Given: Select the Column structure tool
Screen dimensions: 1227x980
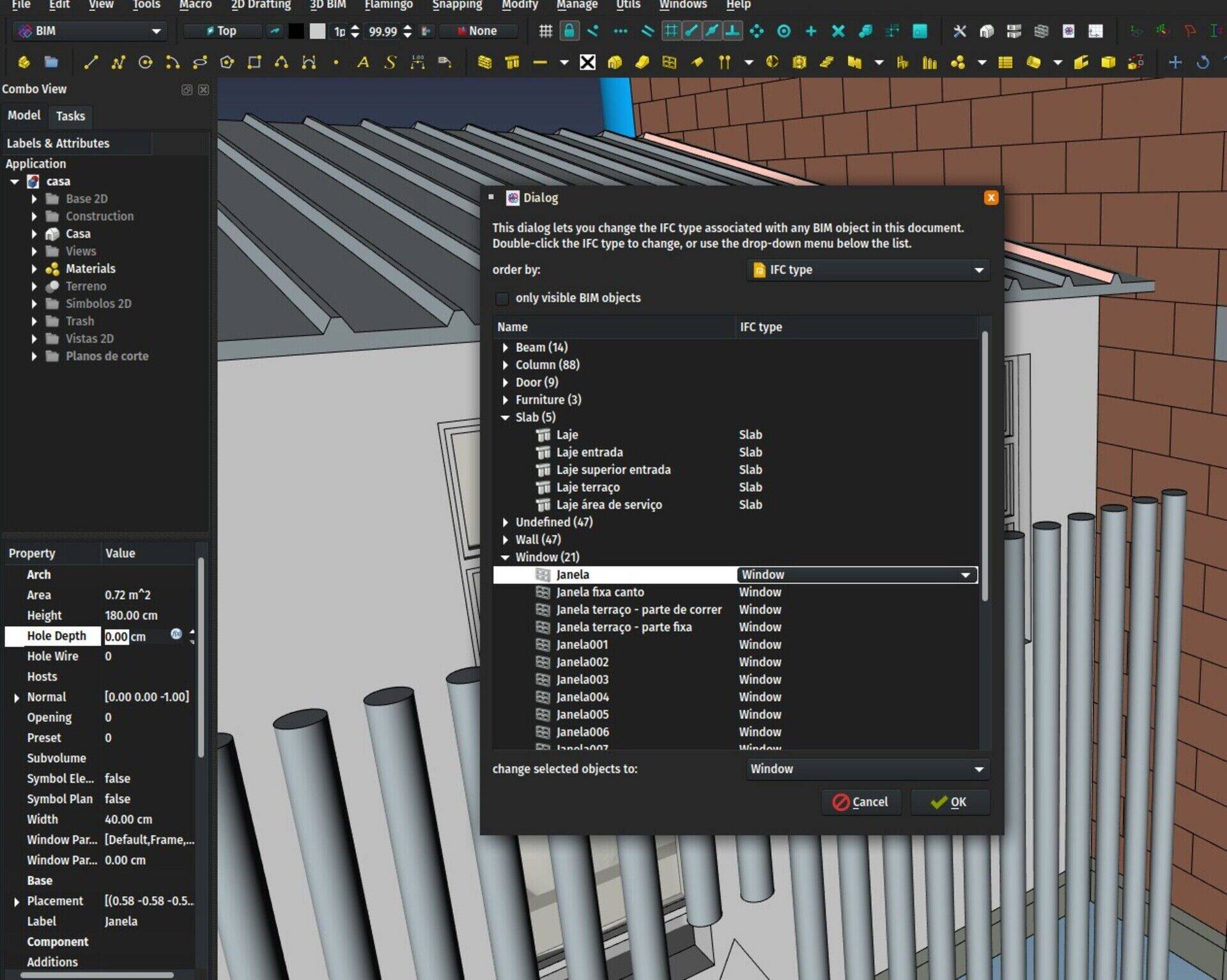Looking at the screenshot, I should point(512,62).
